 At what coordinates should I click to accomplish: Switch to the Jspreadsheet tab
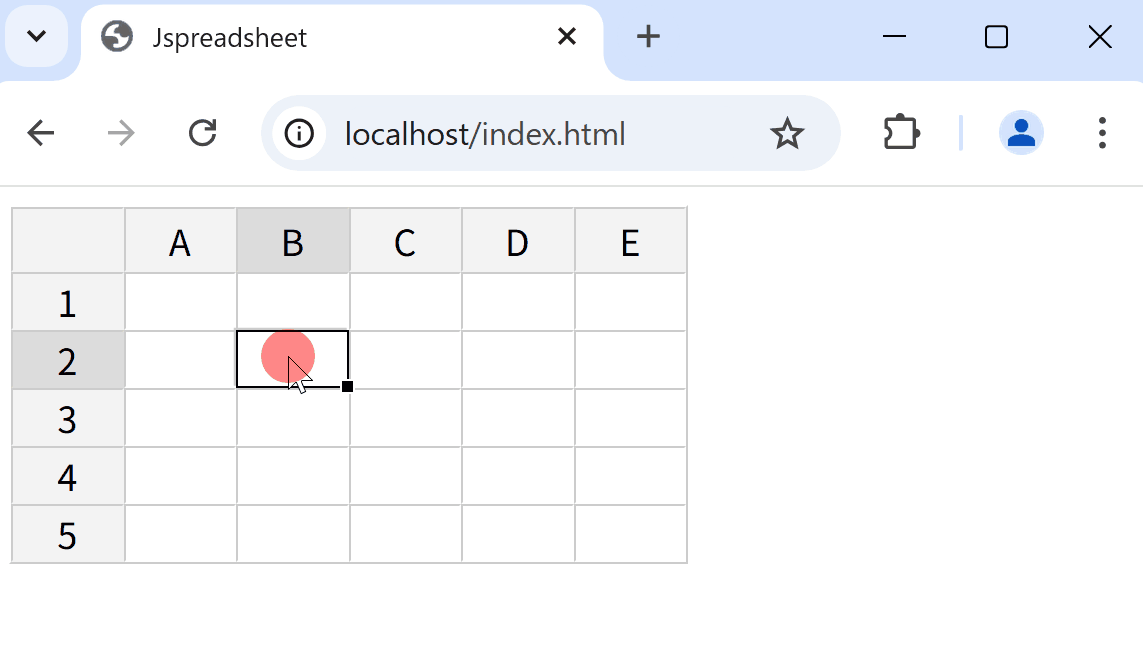[230, 36]
